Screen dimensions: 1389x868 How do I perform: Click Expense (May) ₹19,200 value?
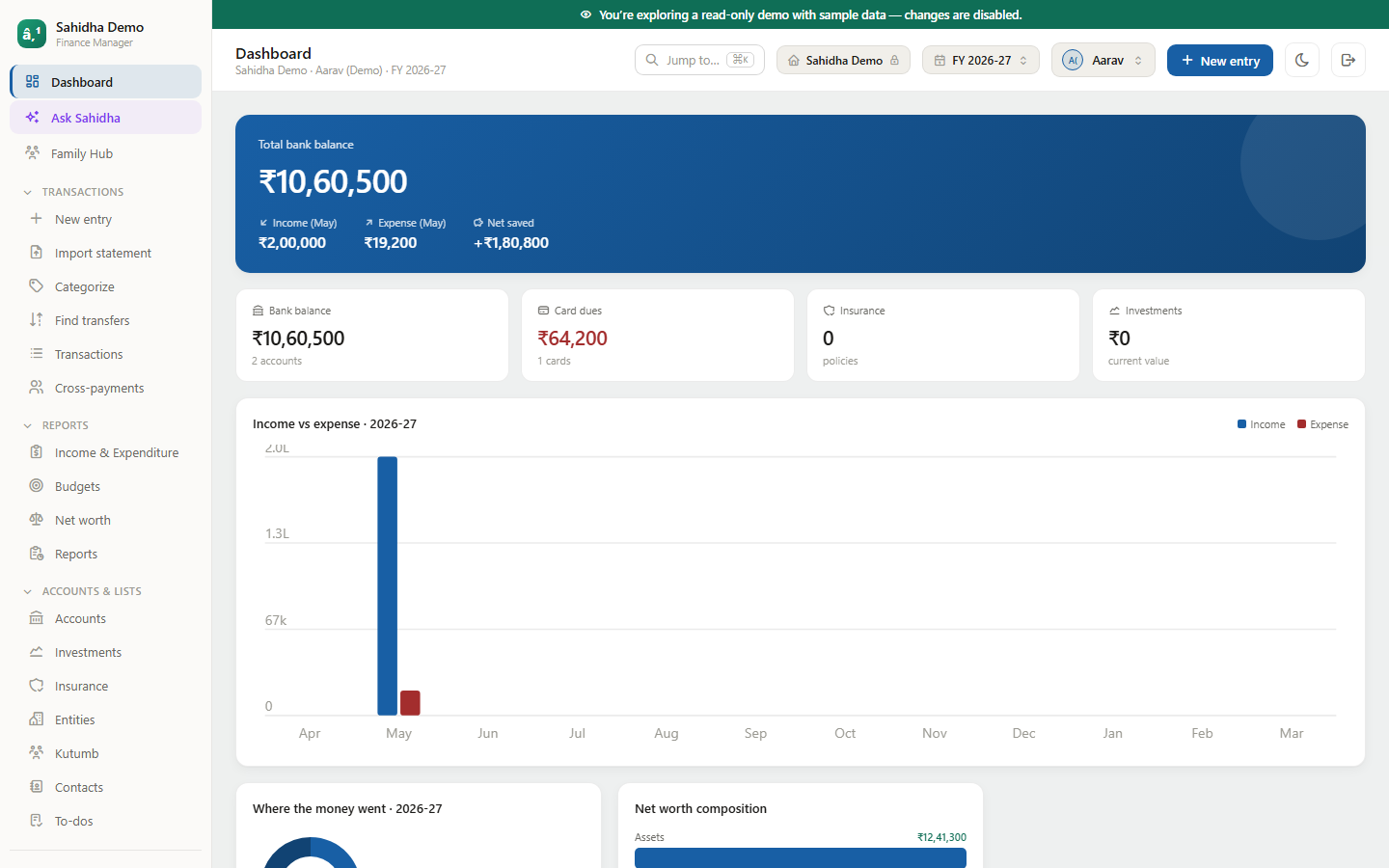[391, 243]
